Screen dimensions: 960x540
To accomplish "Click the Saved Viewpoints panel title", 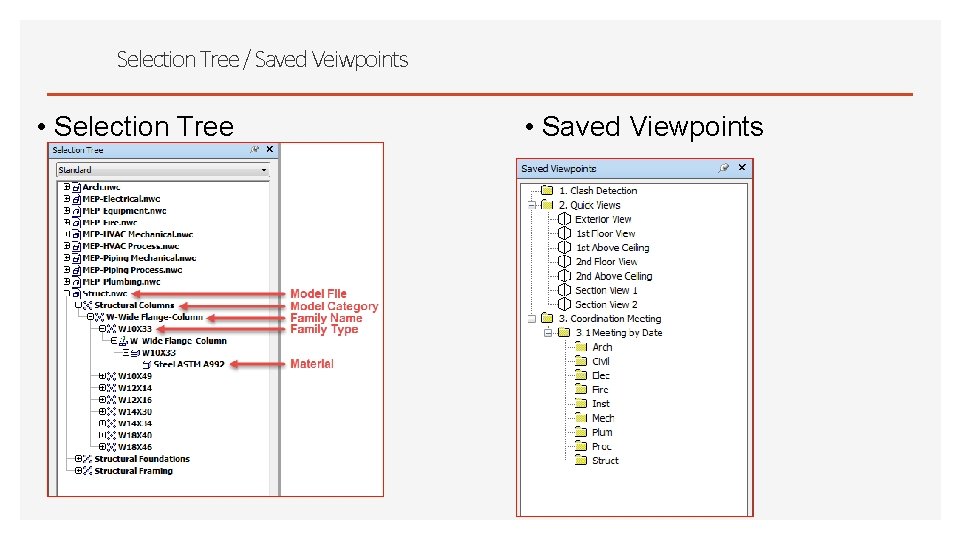I will (558, 168).
